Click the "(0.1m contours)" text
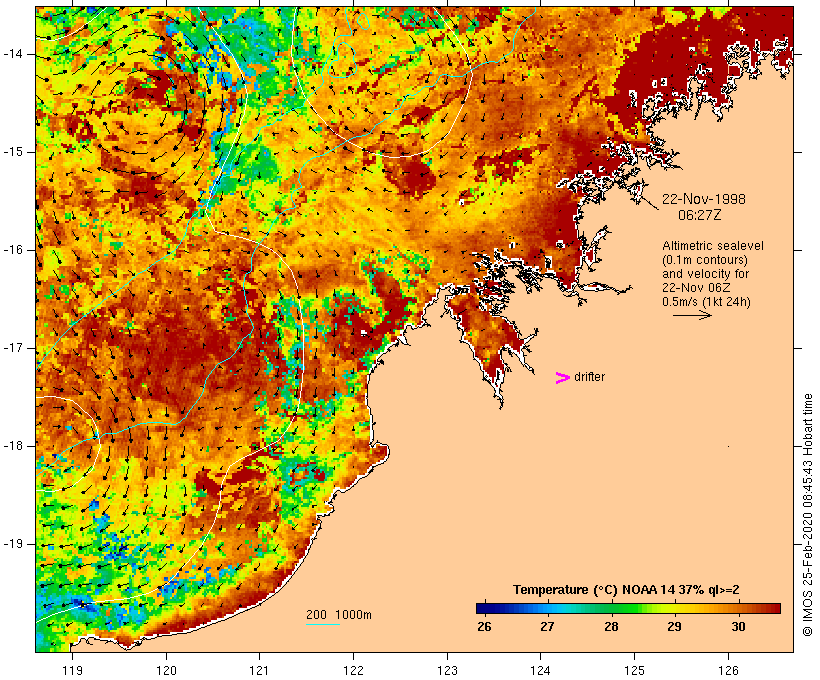This screenshot has width=820, height=680. click(705, 260)
